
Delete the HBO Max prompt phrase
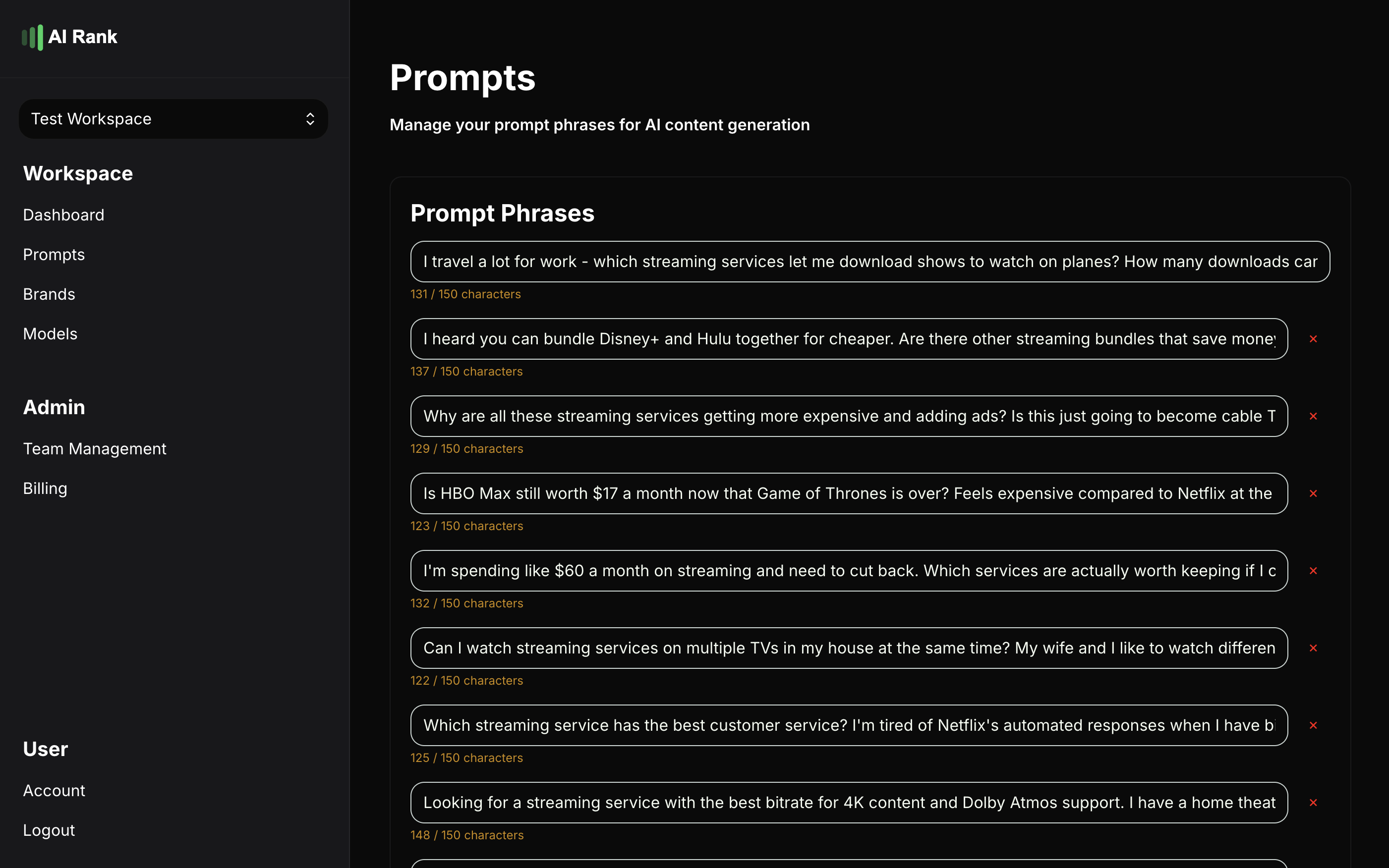point(1313,494)
